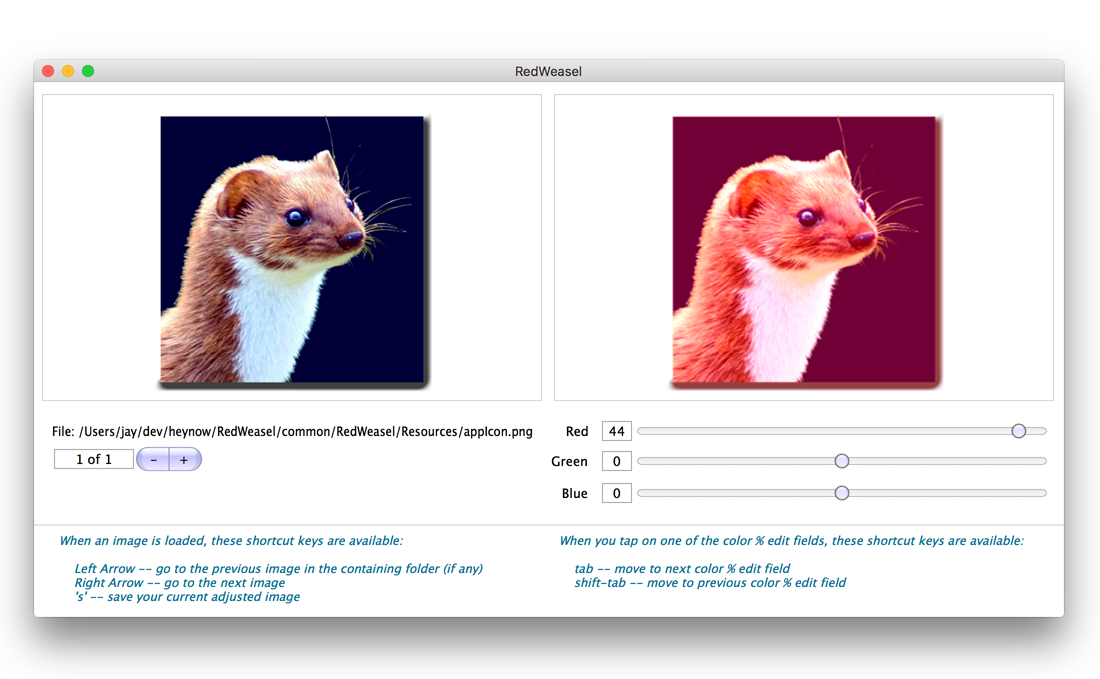Click the "Blue" slider label
Viewport: 1100px width, 679px height.
click(575, 493)
